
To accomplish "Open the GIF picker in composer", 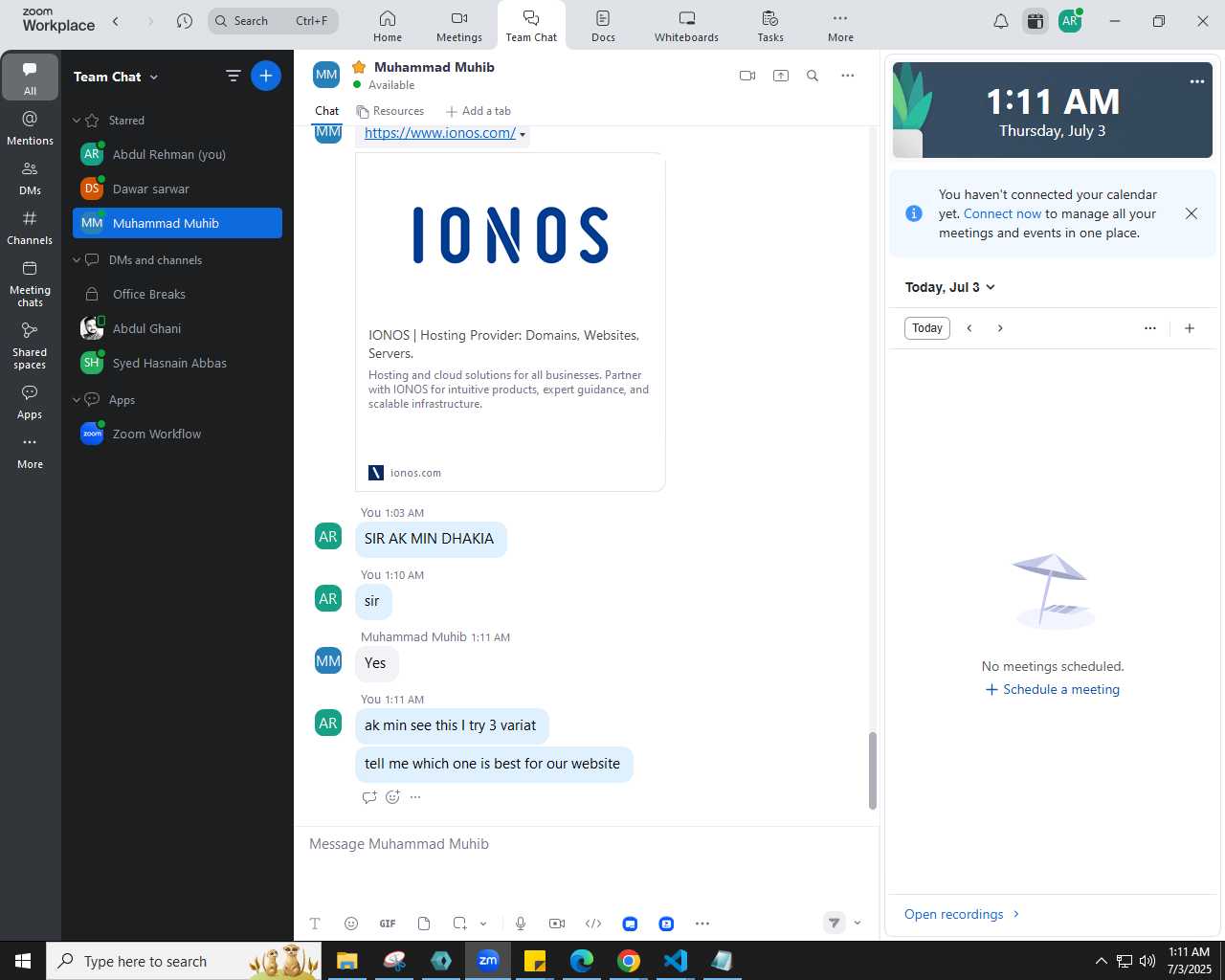I will pos(388,924).
